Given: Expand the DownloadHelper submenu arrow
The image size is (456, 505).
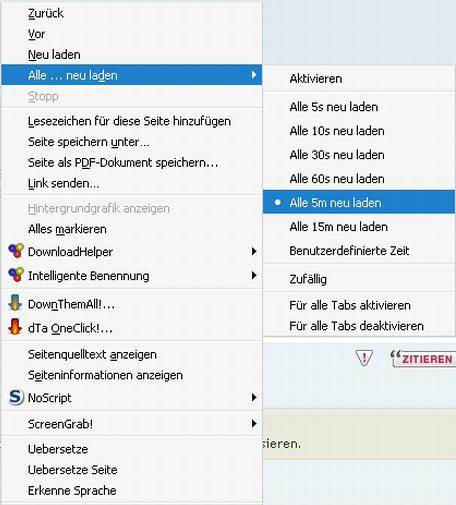Looking at the screenshot, I should [x=254, y=251].
